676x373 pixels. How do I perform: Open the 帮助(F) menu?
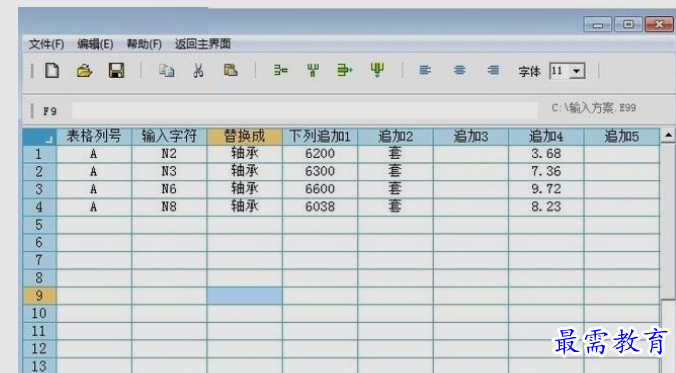click(x=144, y=44)
